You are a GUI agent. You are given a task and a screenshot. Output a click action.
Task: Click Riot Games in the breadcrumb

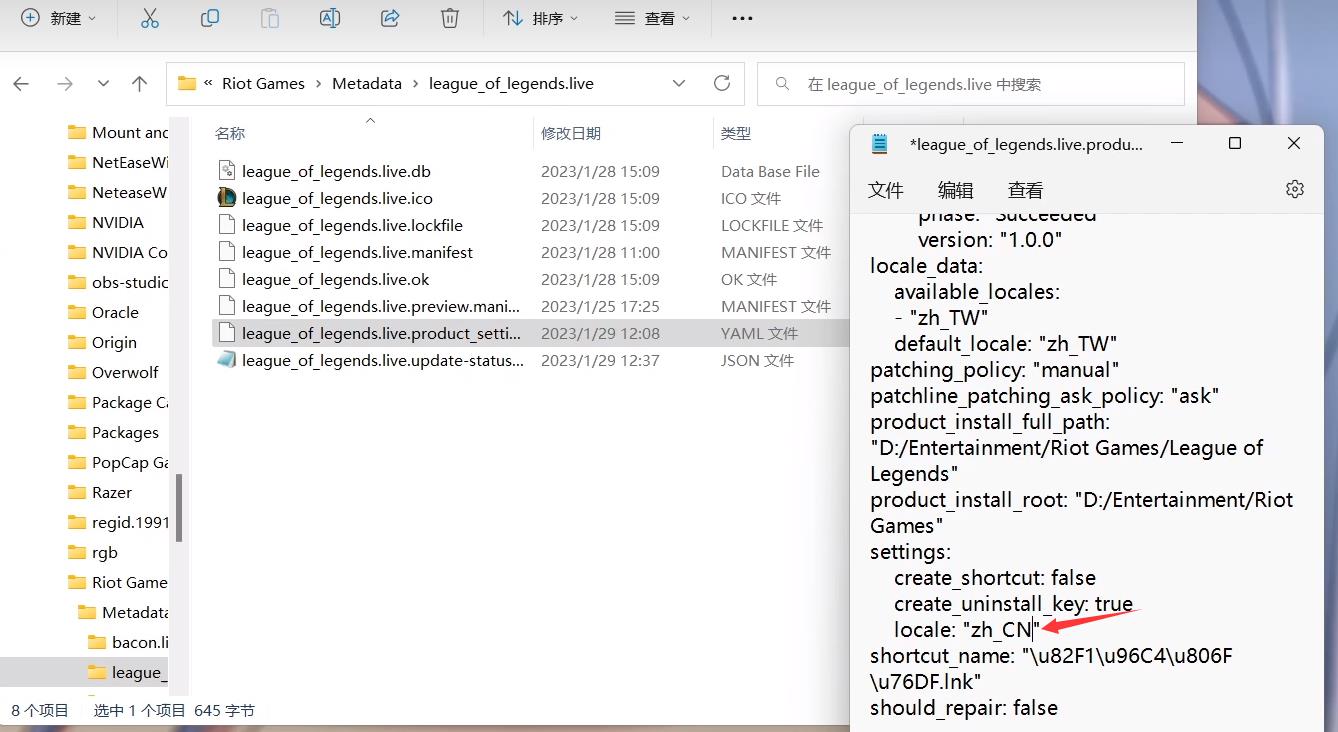[263, 84]
